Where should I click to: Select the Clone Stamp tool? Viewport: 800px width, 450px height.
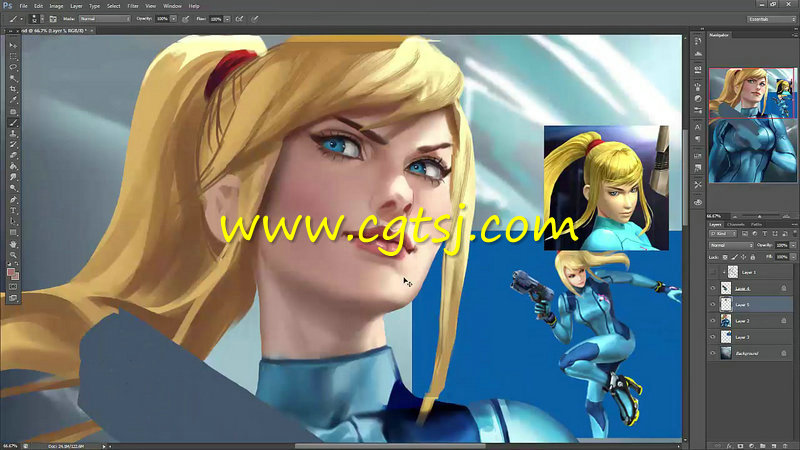[13, 134]
